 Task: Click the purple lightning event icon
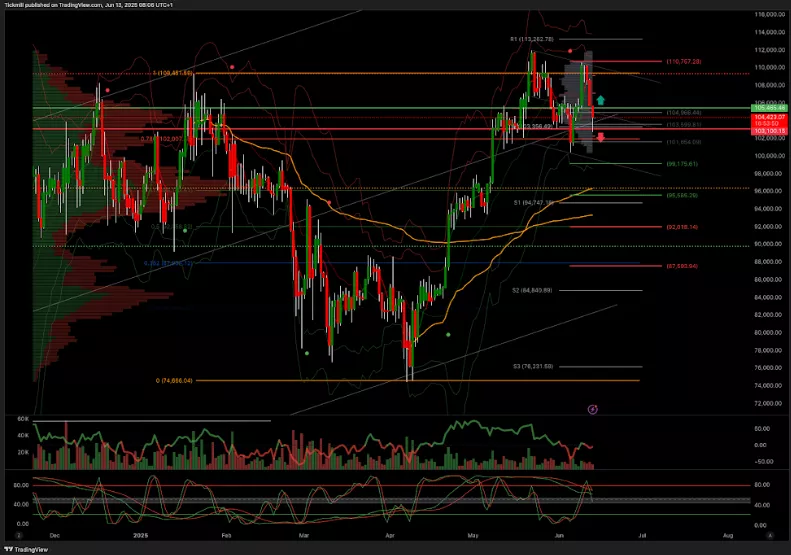pyautogui.click(x=593, y=409)
